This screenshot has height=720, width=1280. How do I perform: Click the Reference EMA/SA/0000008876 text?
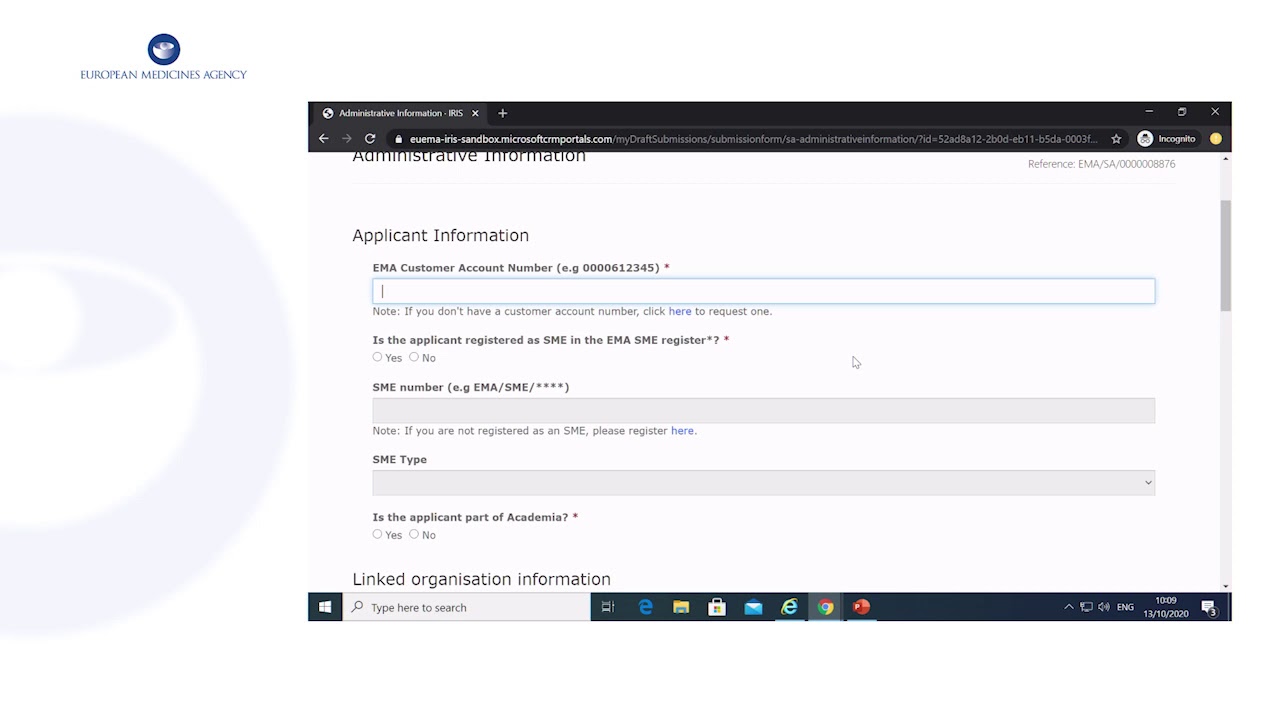1101,164
